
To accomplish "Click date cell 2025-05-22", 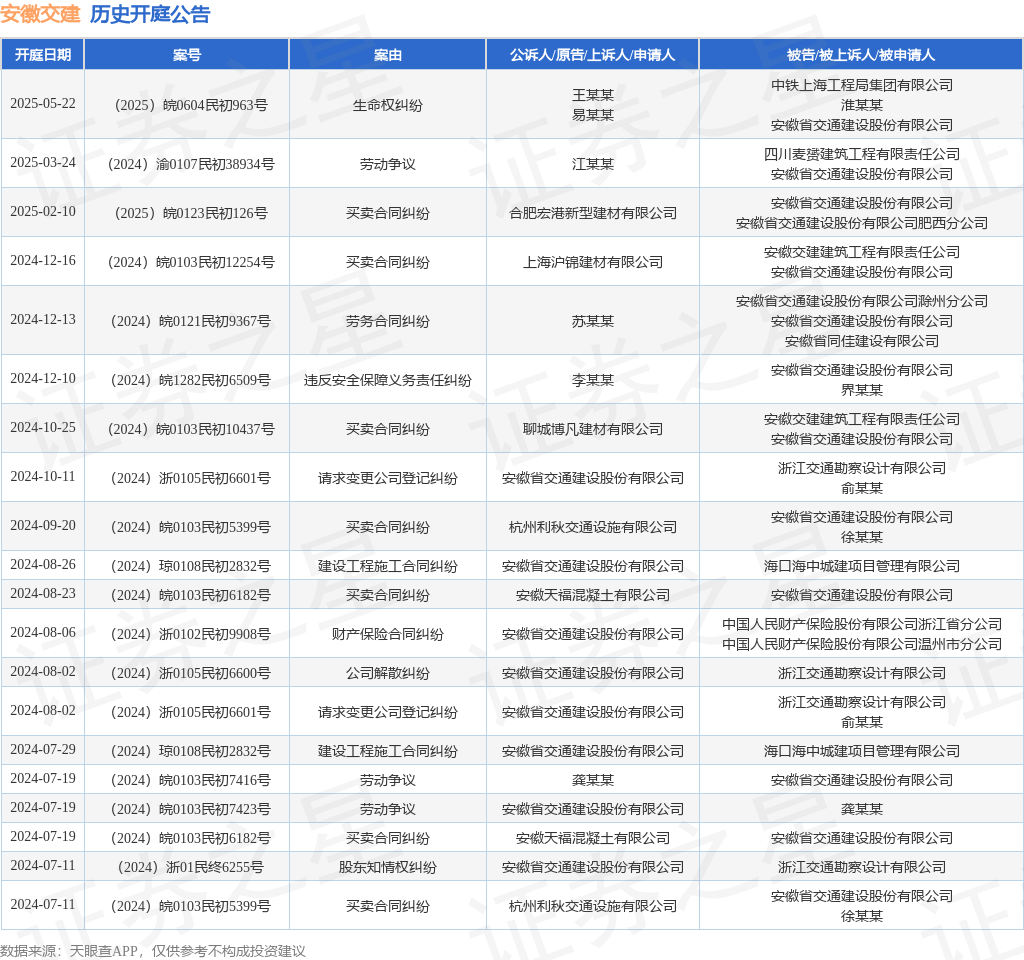I will [x=42, y=104].
